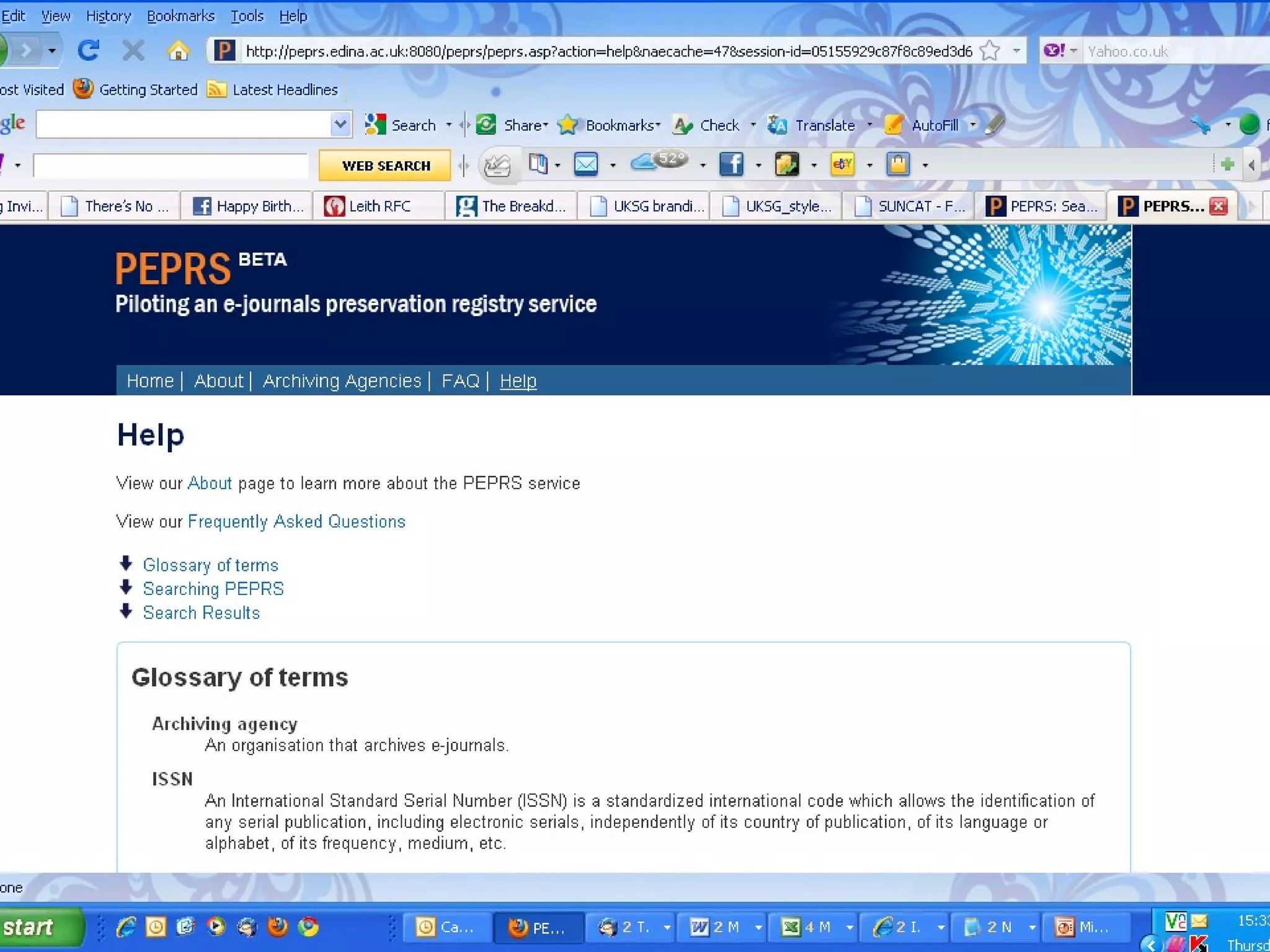The height and width of the screenshot is (952, 1270).
Task: Click the eBay icon in toolbar
Action: pyautogui.click(x=842, y=165)
